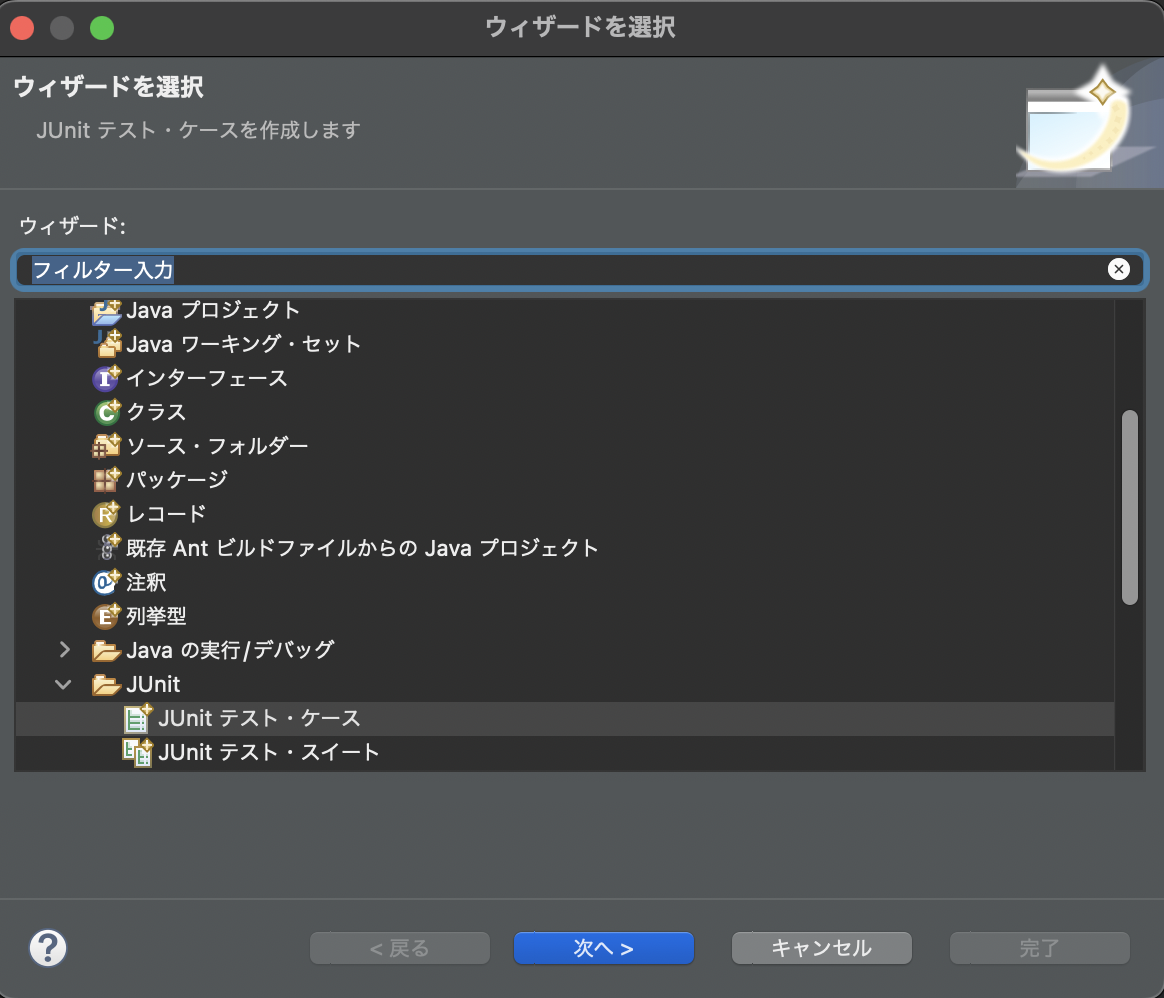1164x998 pixels.
Task: Select the インターフェース entry
Action: click(206, 379)
